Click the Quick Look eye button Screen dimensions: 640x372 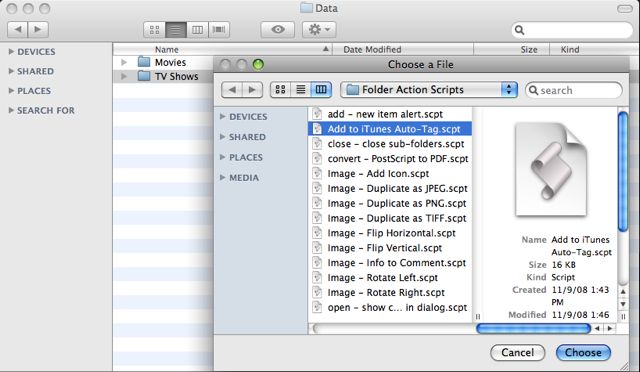(x=278, y=30)
